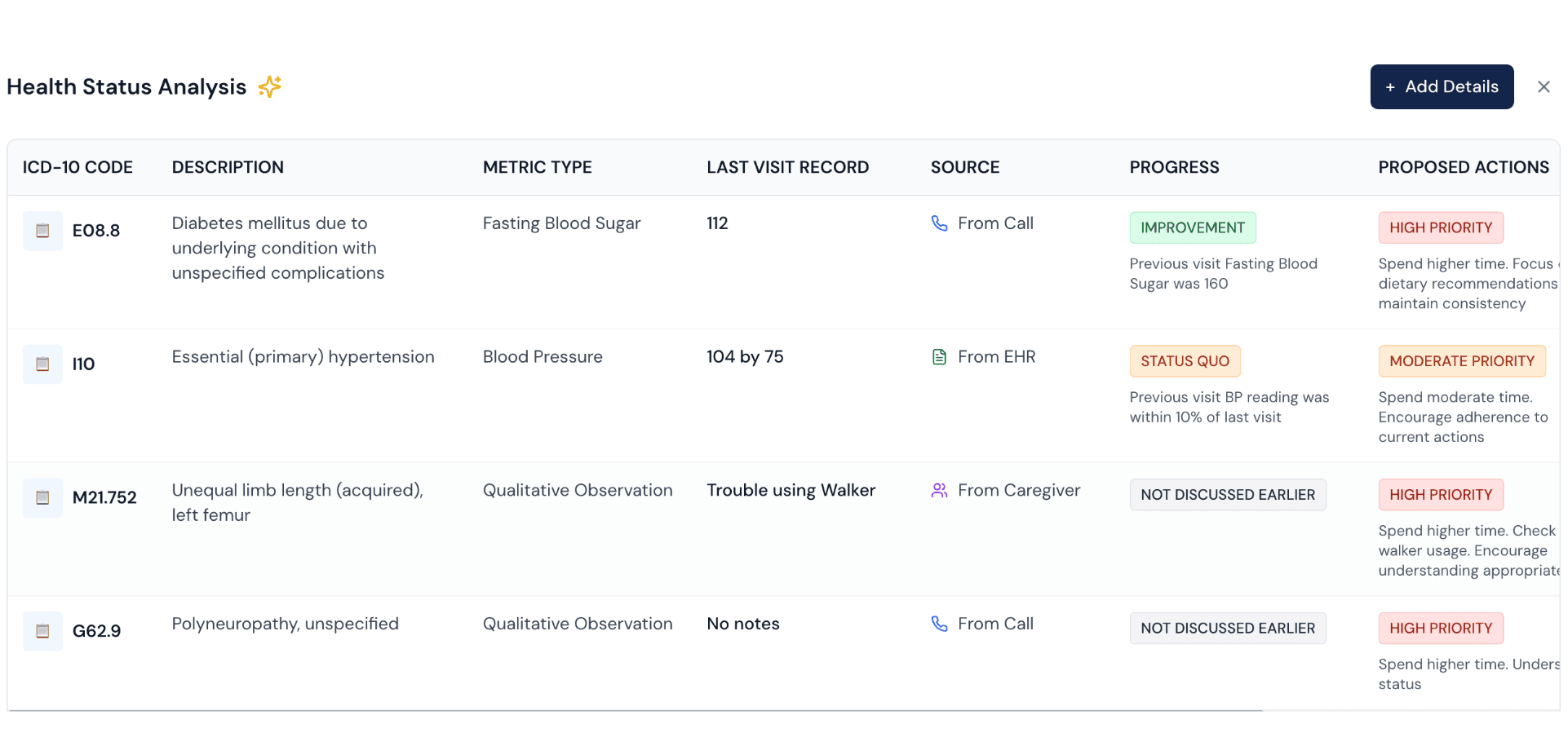Viewport: 1568px width, 737px height.
Task: Click the phone icon in the polyneuropathy row
Action: pos(939,624)
